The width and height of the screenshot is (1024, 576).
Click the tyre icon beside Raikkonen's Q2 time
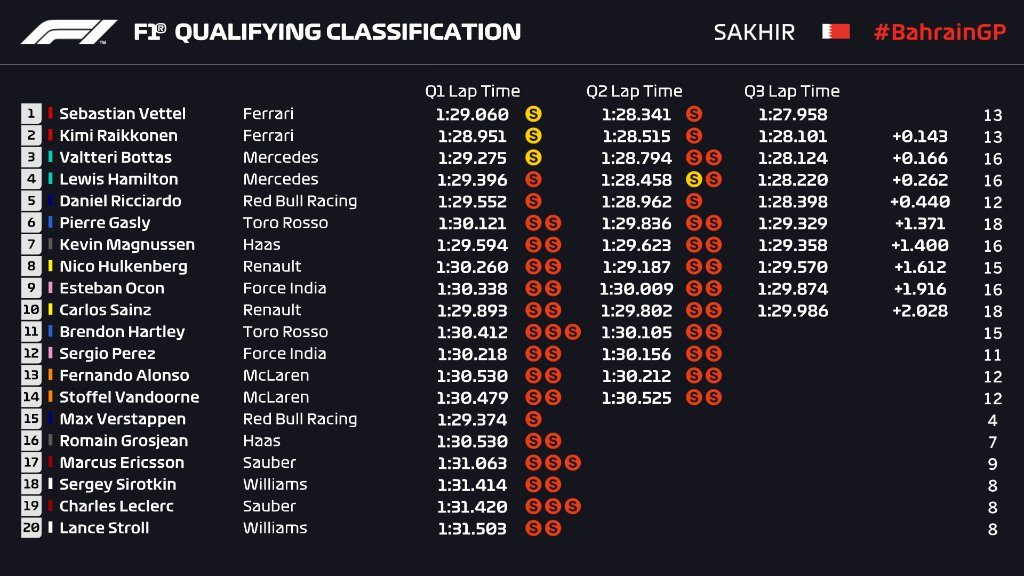point(693,136)
